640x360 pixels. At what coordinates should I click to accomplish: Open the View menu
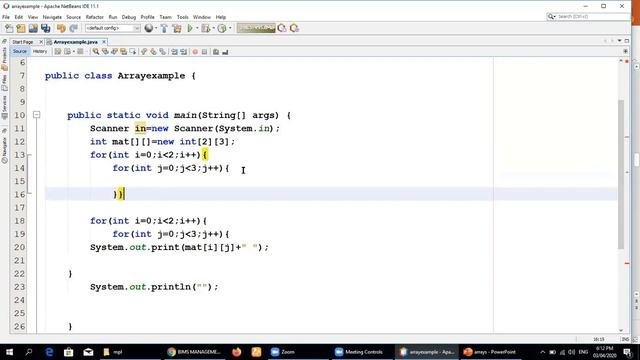pos(33,17)
